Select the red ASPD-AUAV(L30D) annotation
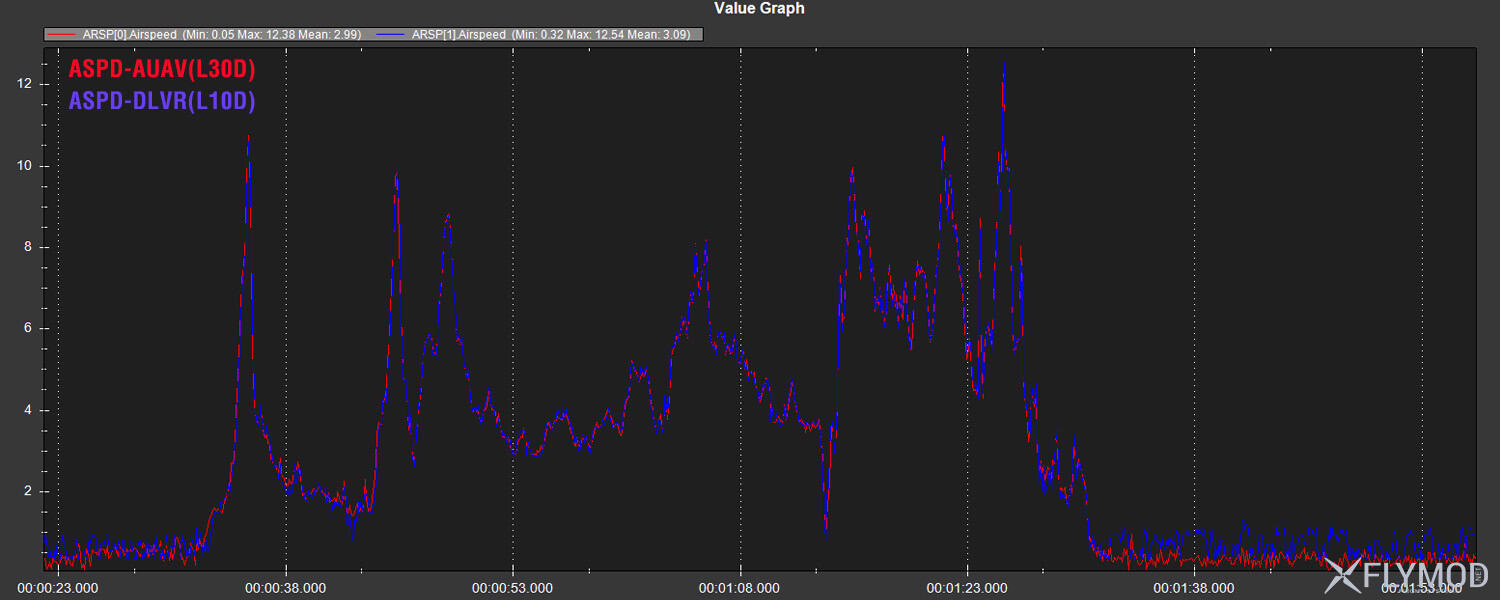 [x=162, y=70]
